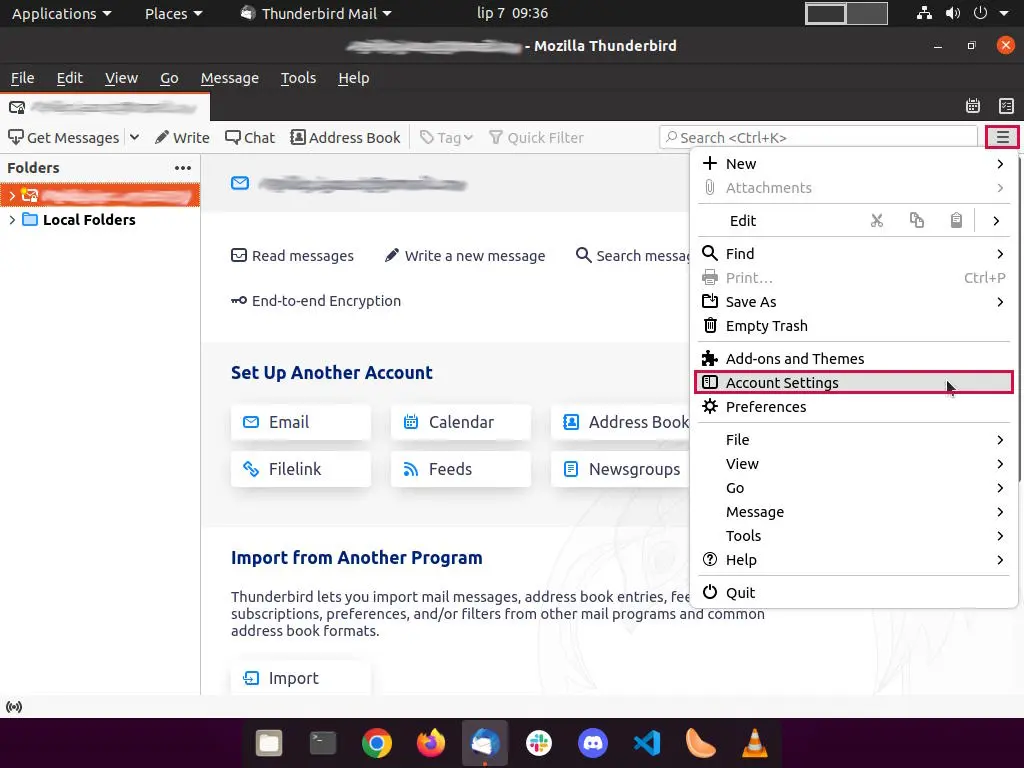Select Local Folders in folder pane

(x=89, y=219)
